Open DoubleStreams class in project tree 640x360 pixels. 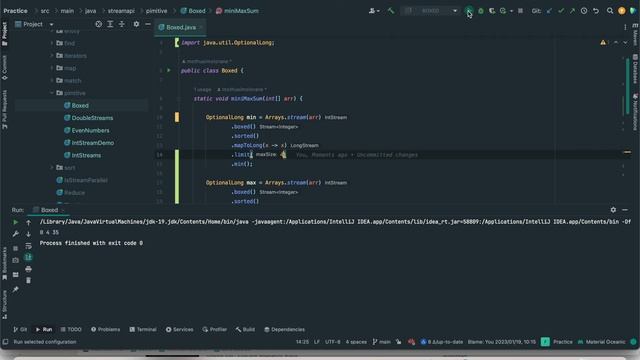92,118
